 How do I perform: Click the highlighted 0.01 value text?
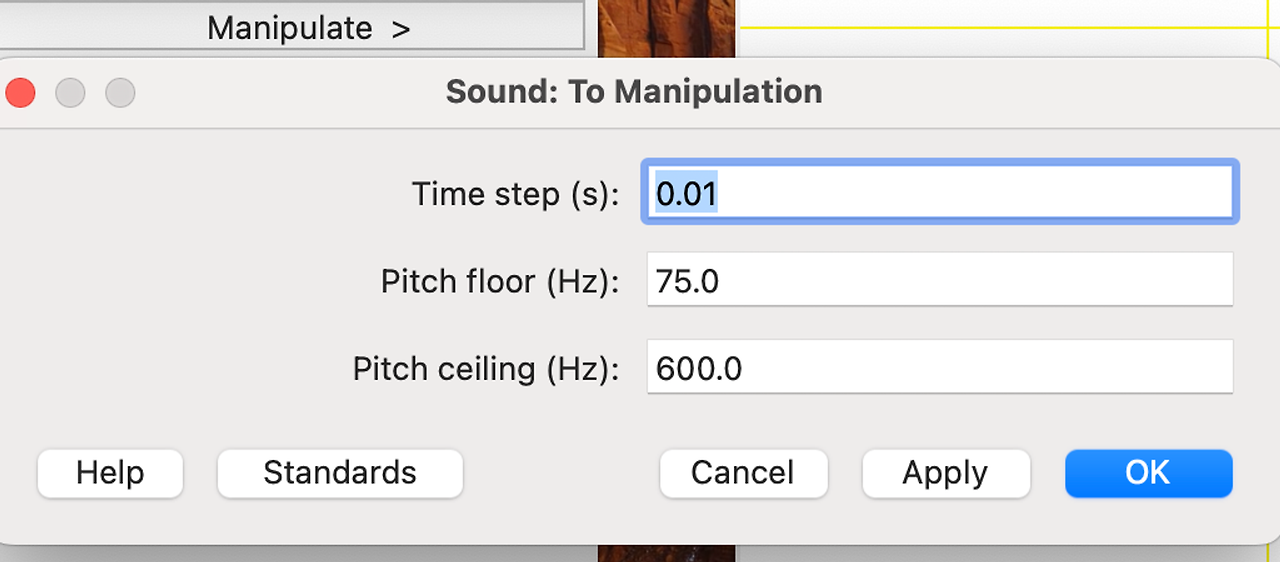(687, 193)
